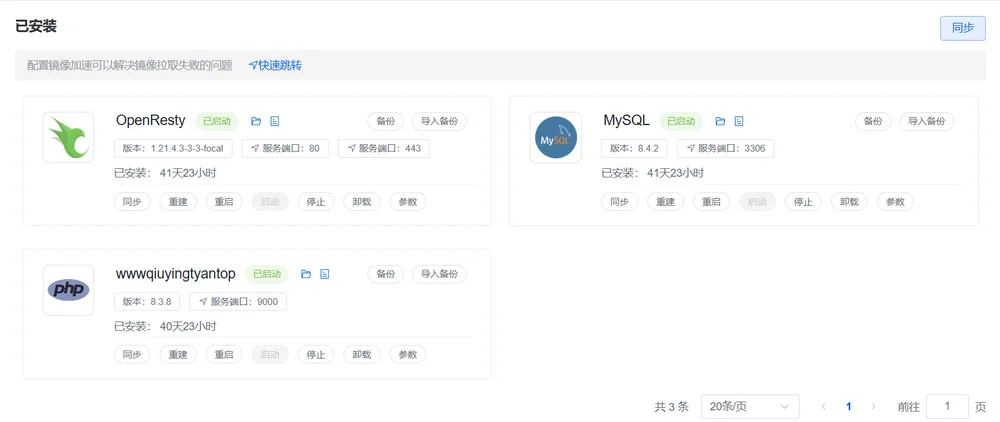
Task: Click the PHP logo thumbnail
Action: point(69,290)
